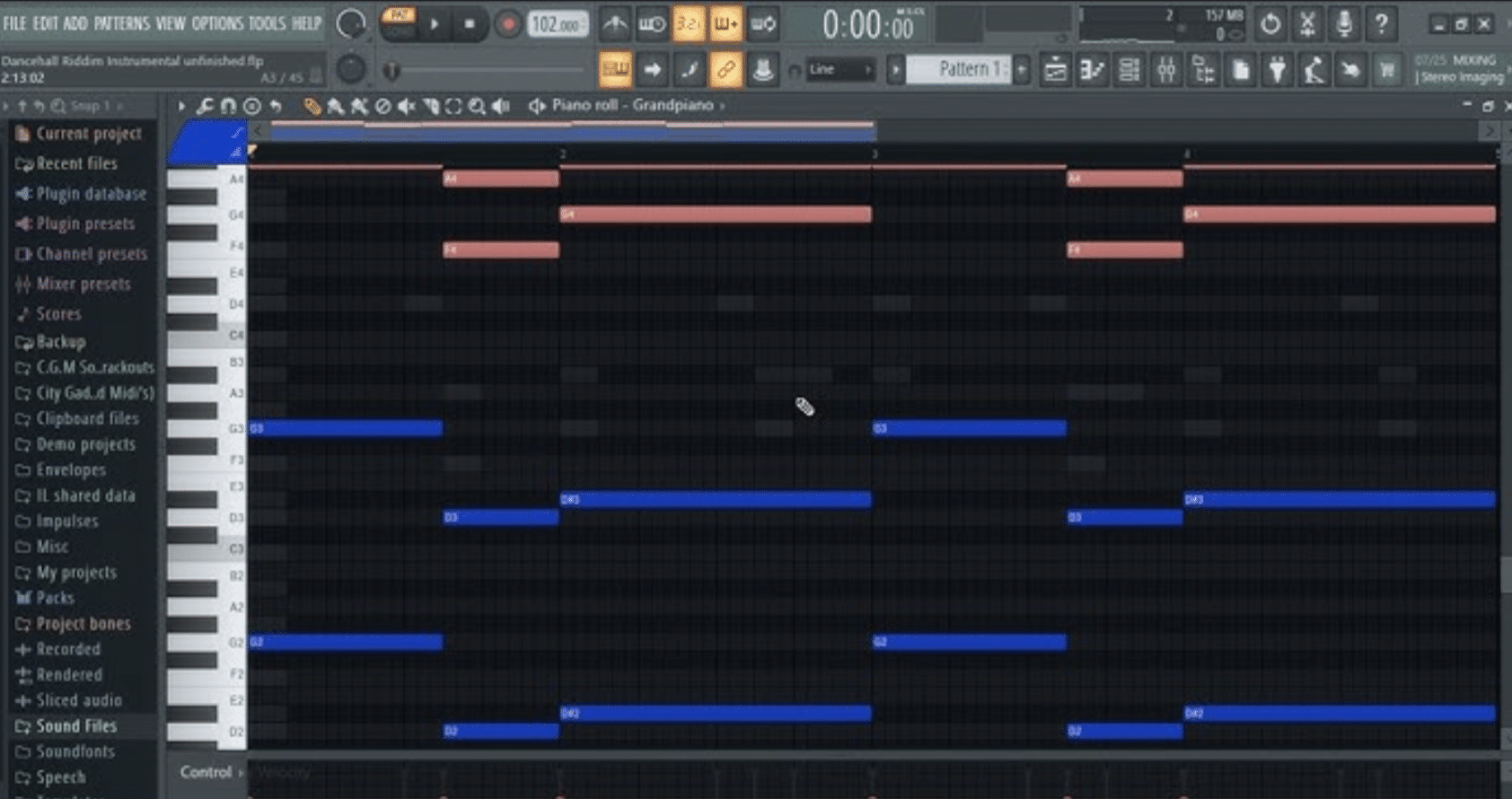Open the TOOLS menu
The height and width of the screenshot is (799, 1512).
[268, 23]
